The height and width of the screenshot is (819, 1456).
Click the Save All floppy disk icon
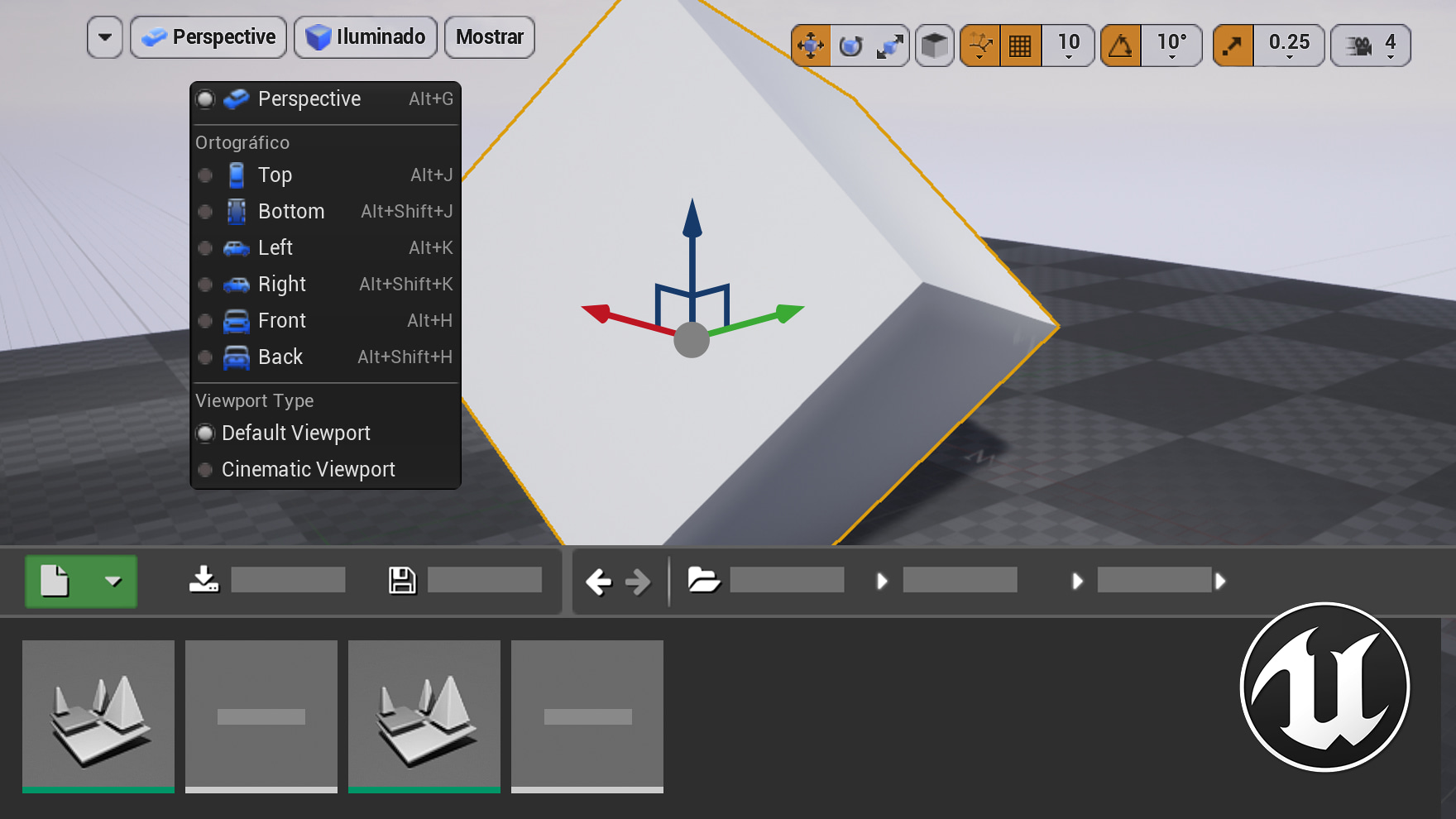pyautogui.click(x=403, y=580)
